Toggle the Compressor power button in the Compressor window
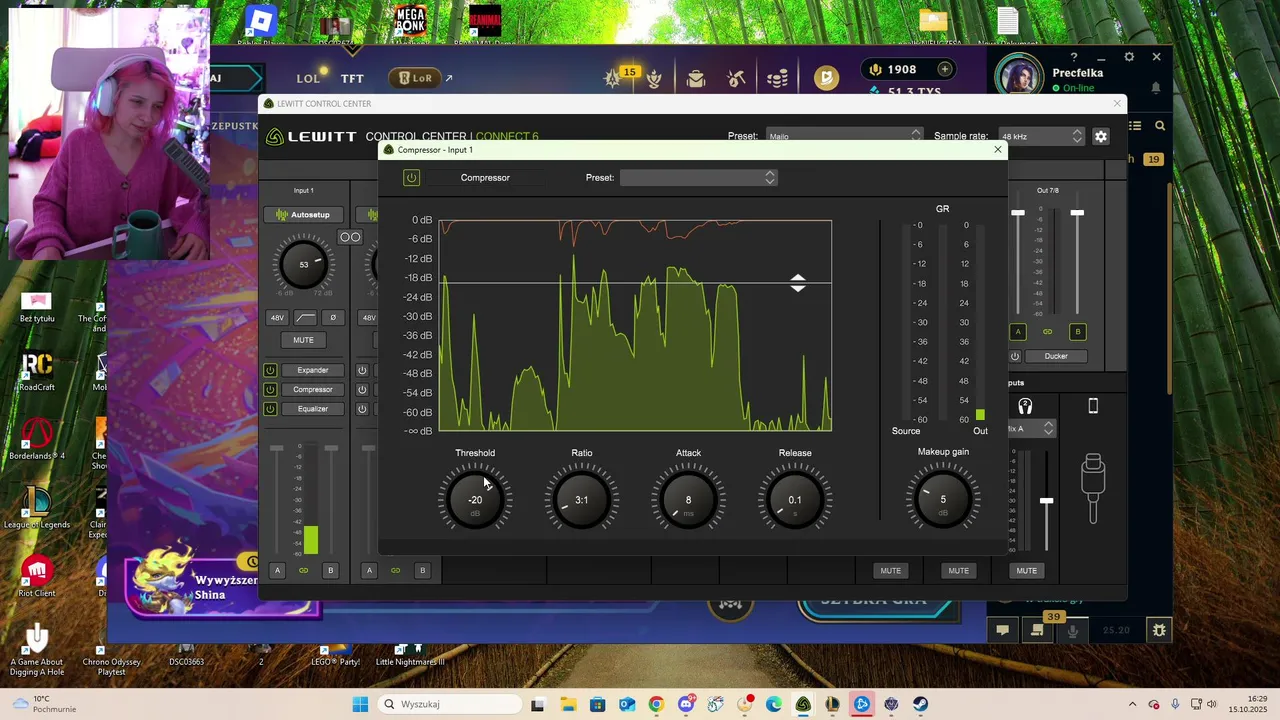The width and height of the screenshot is (1280, 720). 411,178
